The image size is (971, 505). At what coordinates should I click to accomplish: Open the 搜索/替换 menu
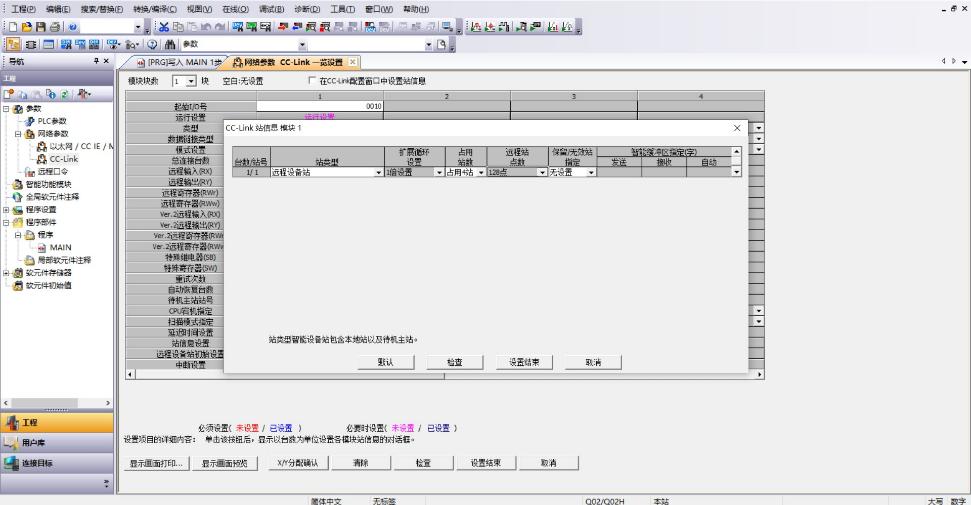(x=102, y=9)
